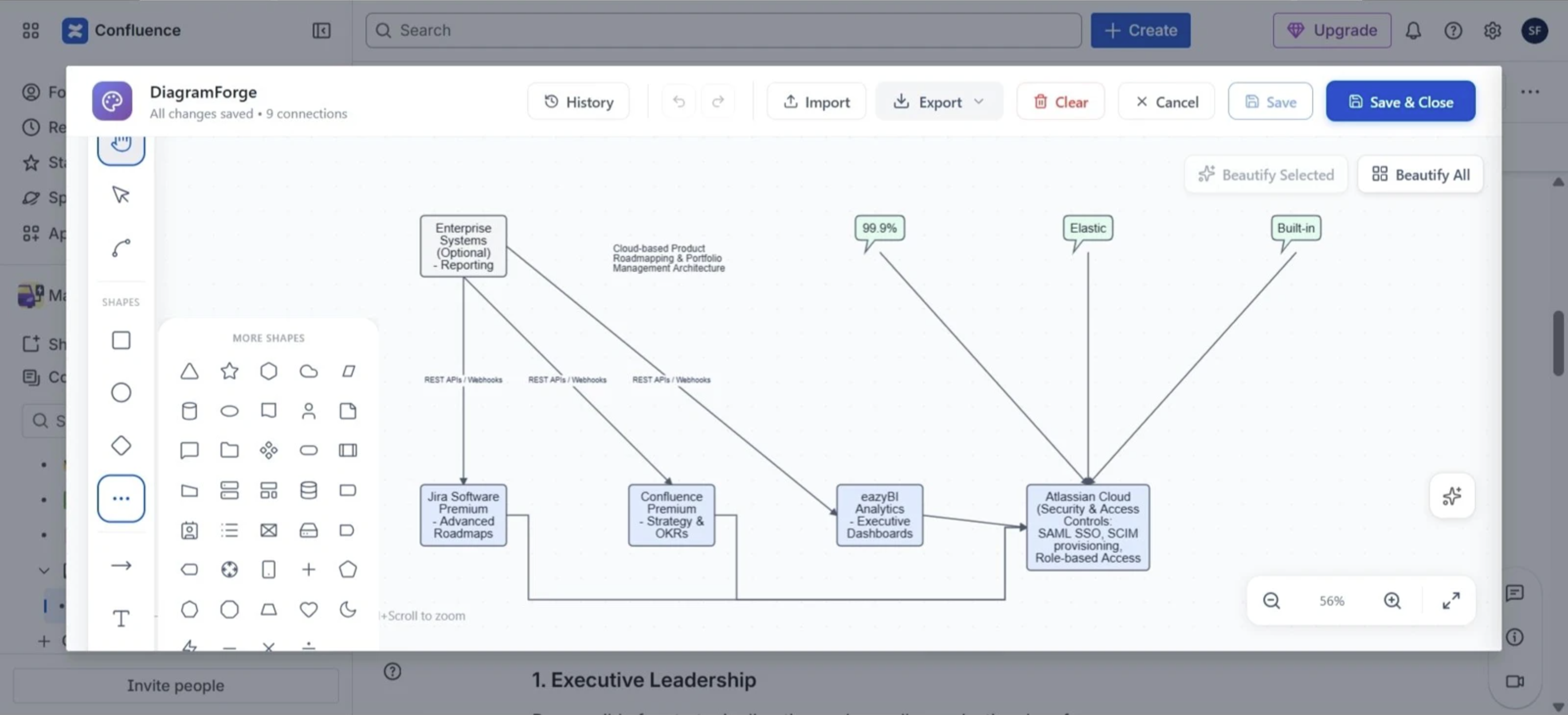Select the Enterprise Systems node
The image size is (1568, 715).
pyautogui.click(x=463, y=246)
